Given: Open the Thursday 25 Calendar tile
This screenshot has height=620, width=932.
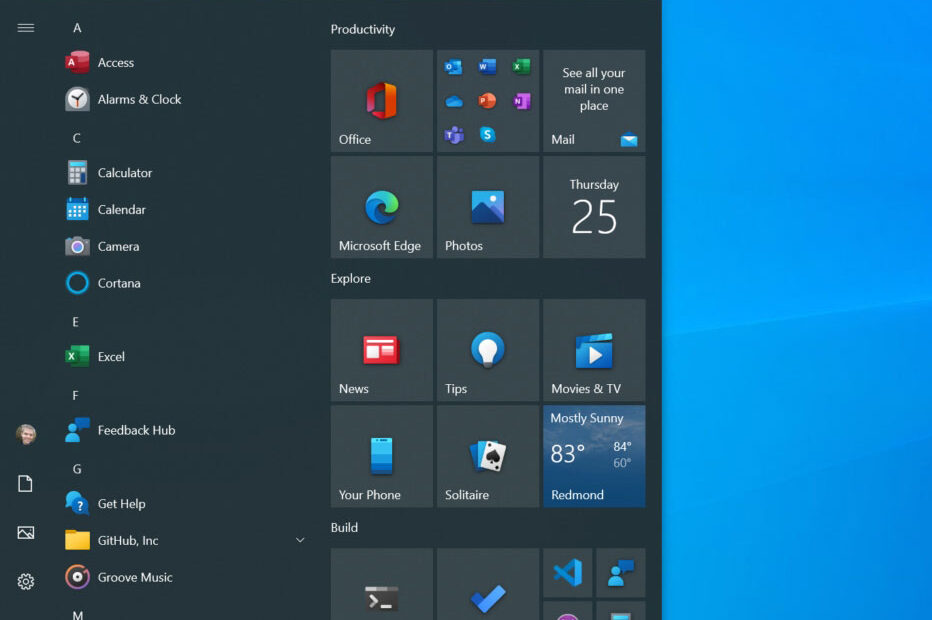Looking at the screenshot, I should click(x=594, y=207).
